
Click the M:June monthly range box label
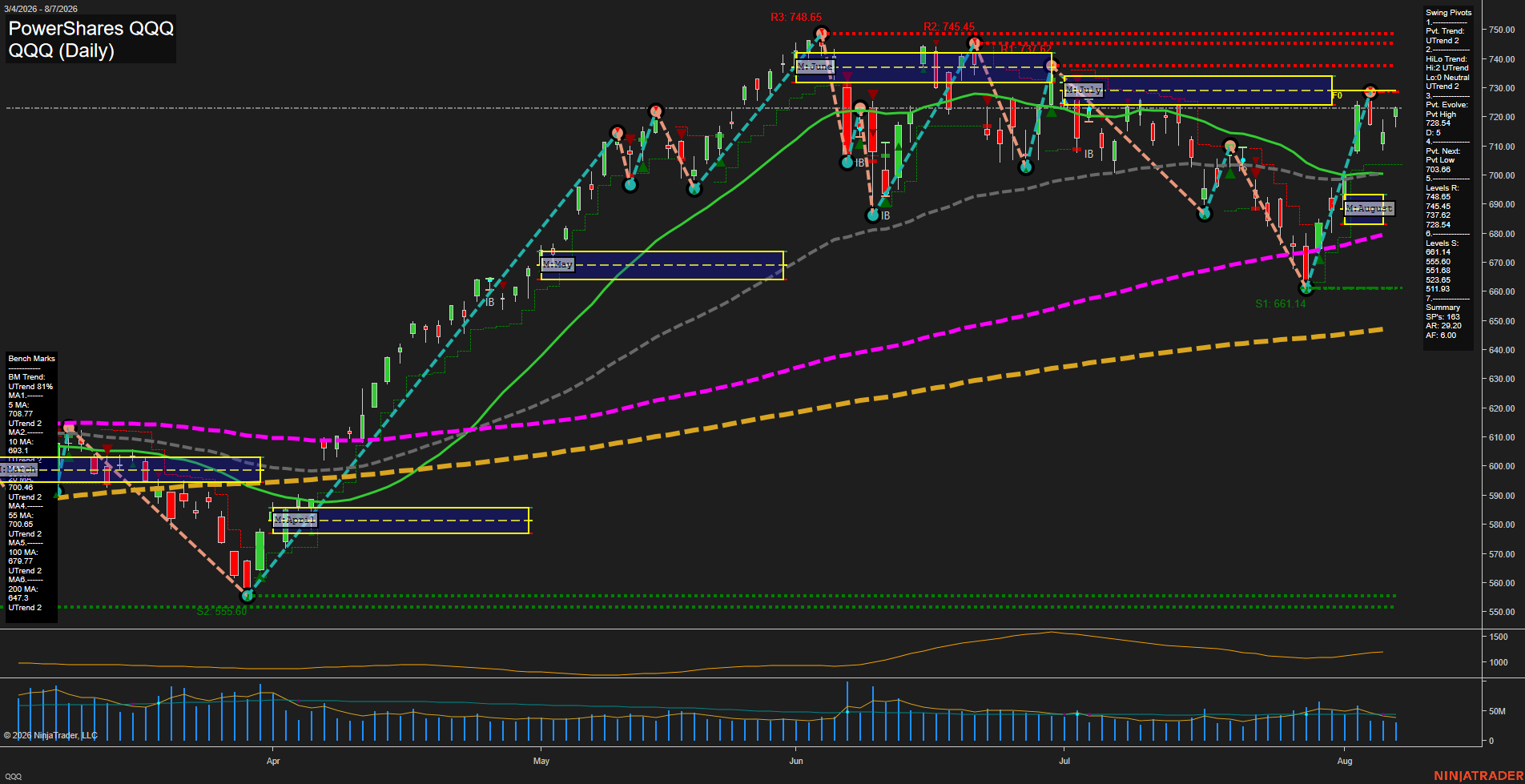(815, 66)
